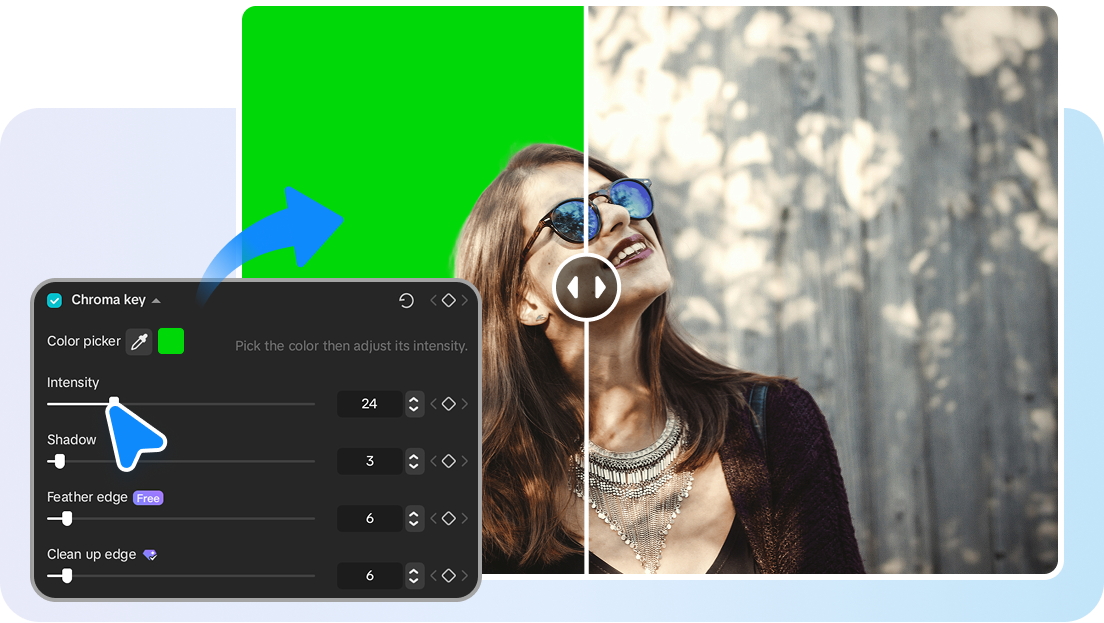This screenshot has width=1104, height=623.
Task: Disable the Chroma key effect checkbox
Action: click(x=53, y=301)
